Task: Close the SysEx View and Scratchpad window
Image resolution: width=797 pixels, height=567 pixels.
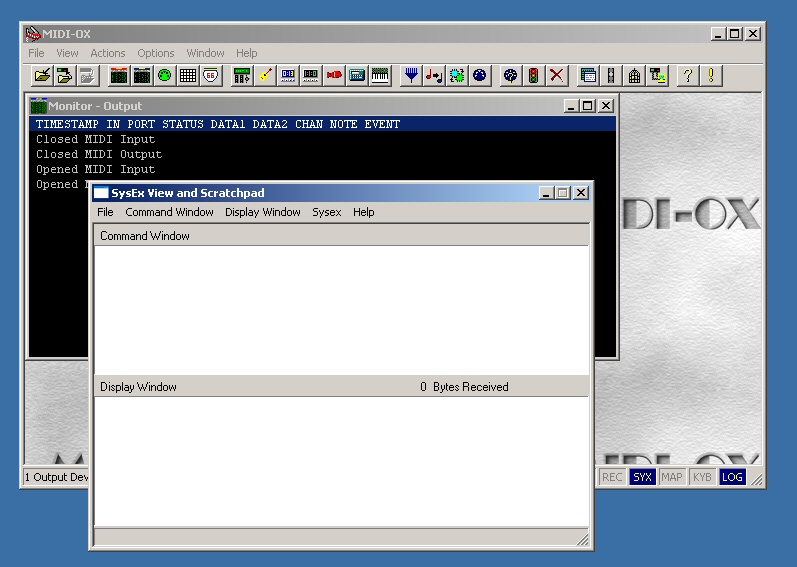Action: 580,193
